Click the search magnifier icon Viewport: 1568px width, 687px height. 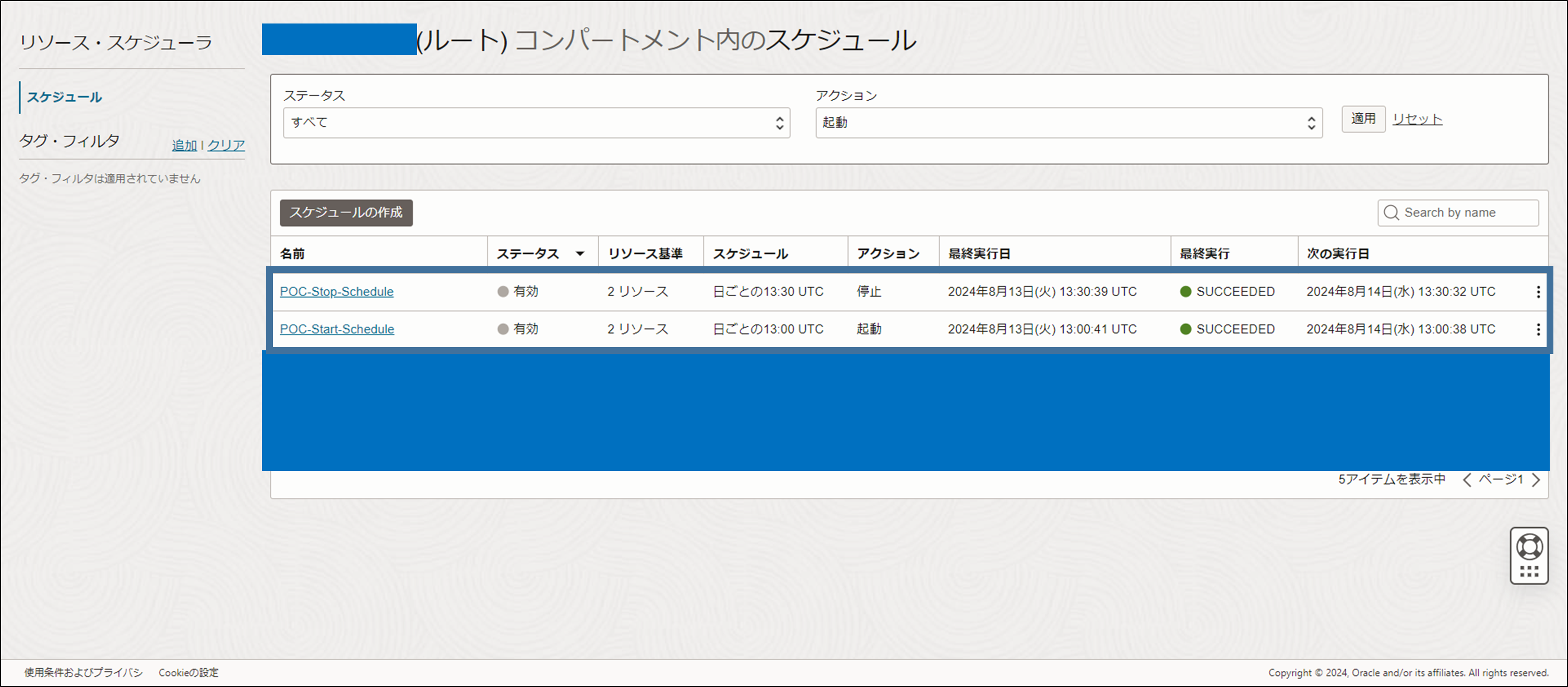(x=1391, y=212)
